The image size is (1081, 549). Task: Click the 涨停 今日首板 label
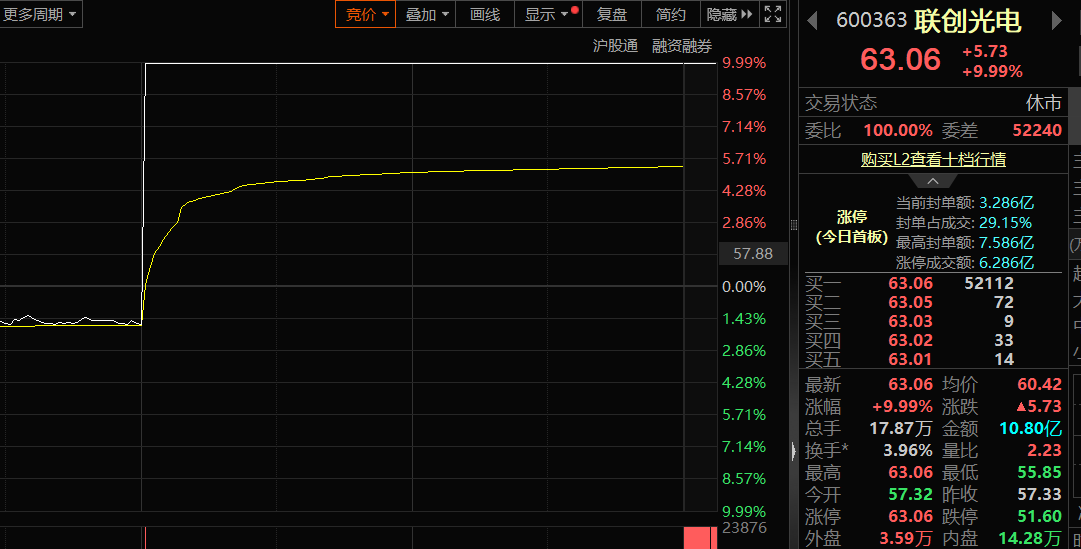click(851, 227)
